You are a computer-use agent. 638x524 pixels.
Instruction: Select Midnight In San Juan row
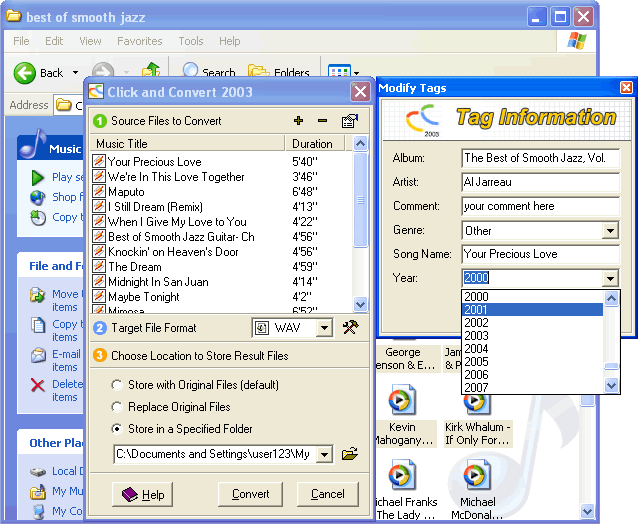coord(222,282)
